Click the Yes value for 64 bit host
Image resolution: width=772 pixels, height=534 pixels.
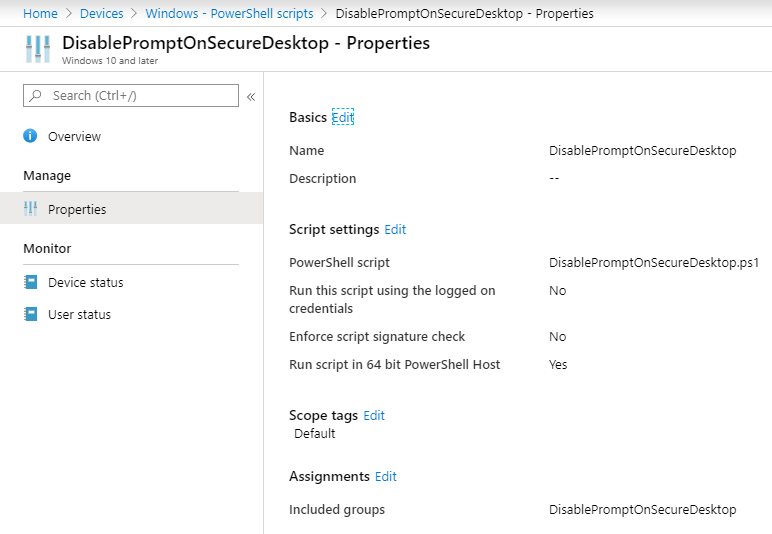pyautogui.click(x=558, y=364)
